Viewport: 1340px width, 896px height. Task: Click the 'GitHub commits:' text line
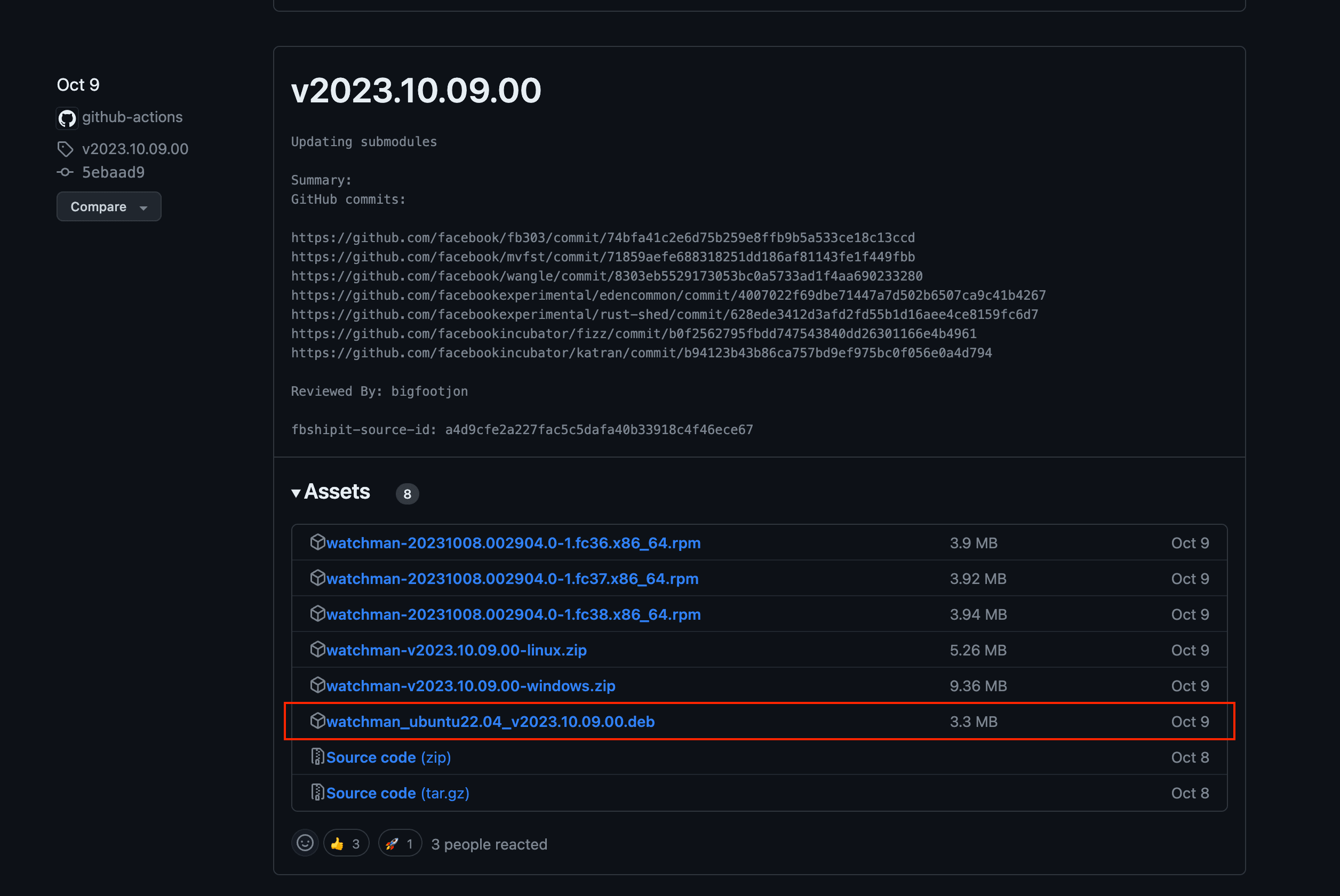[348, 199]
